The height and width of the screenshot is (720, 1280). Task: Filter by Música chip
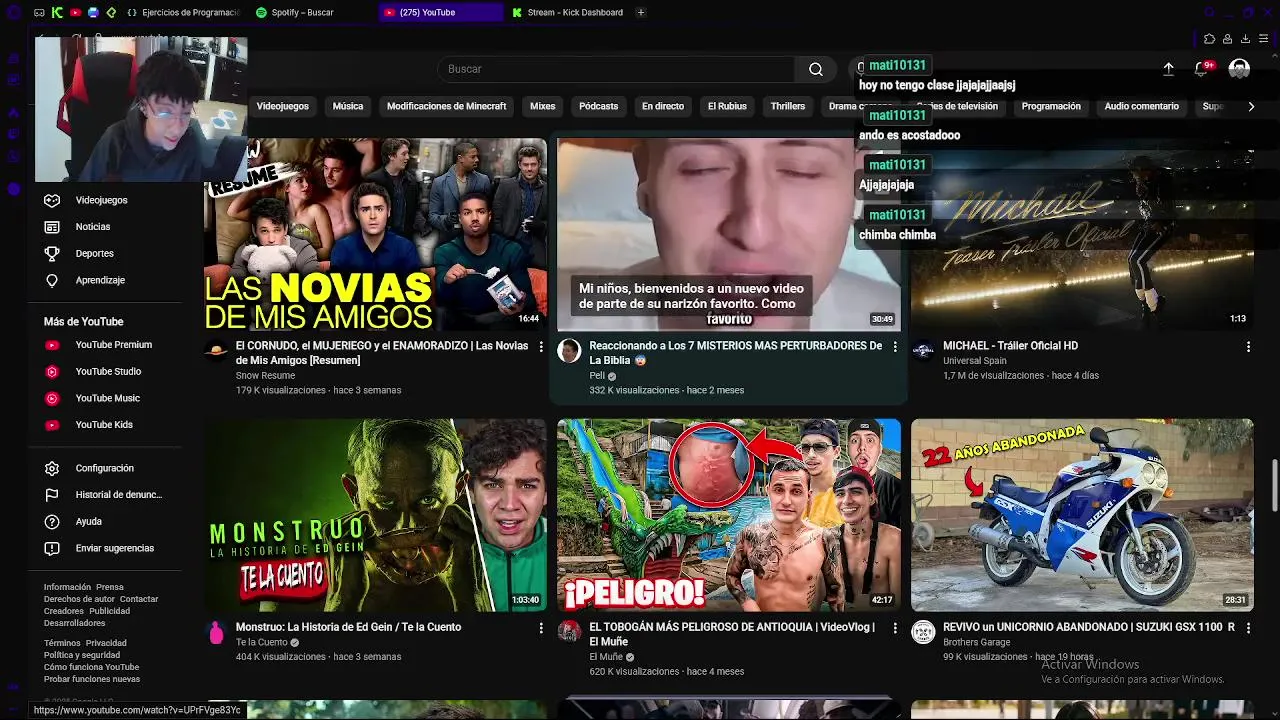[x=348, y=106]
